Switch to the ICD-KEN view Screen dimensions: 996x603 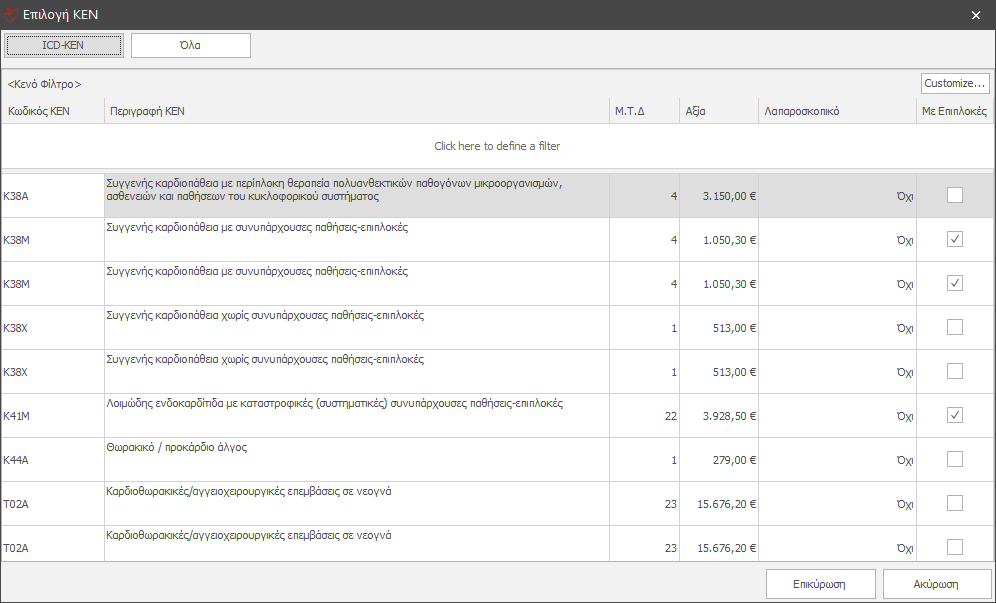(65, 45)
